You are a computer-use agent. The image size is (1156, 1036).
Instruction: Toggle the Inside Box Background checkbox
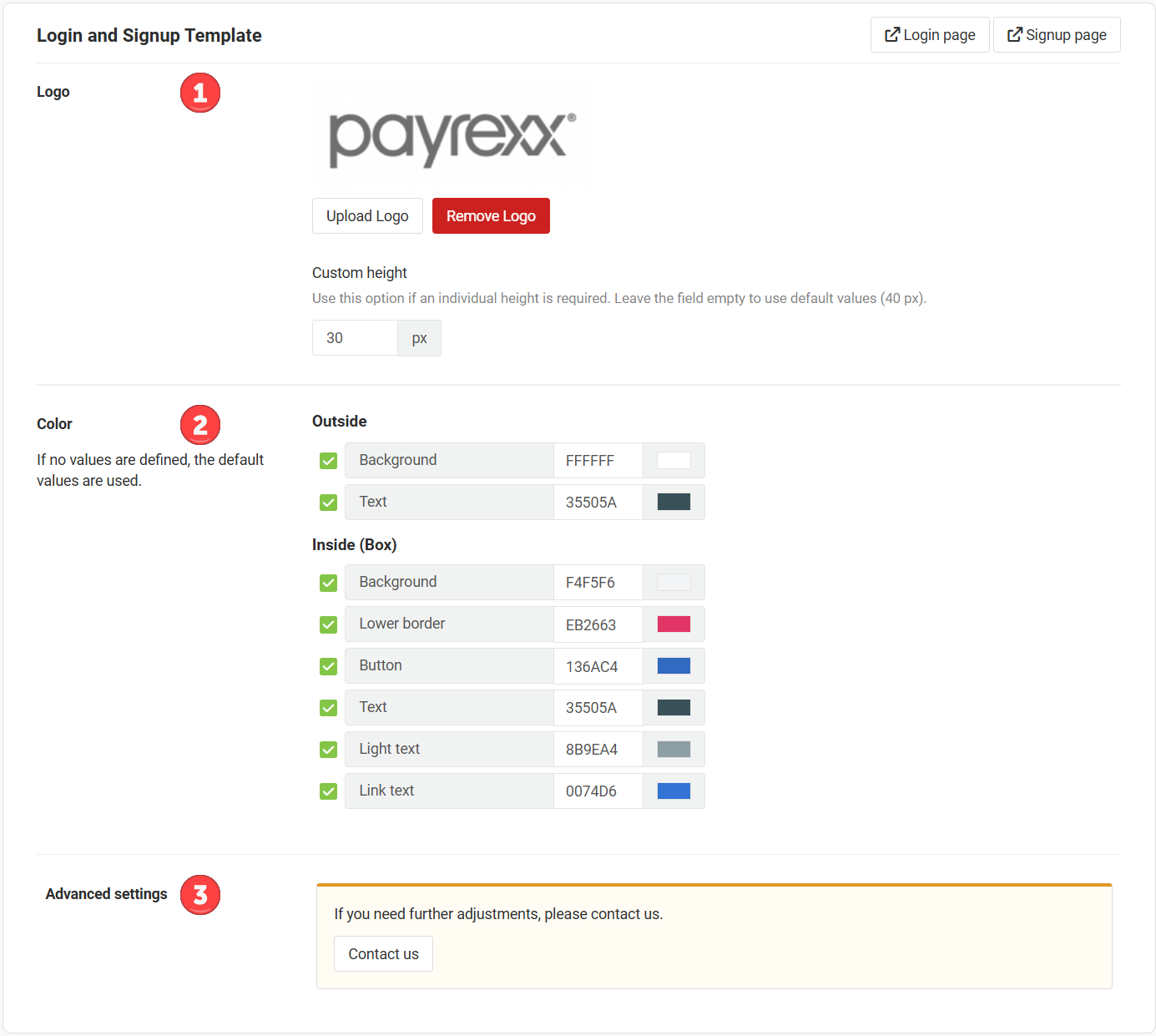coord(328,583)
